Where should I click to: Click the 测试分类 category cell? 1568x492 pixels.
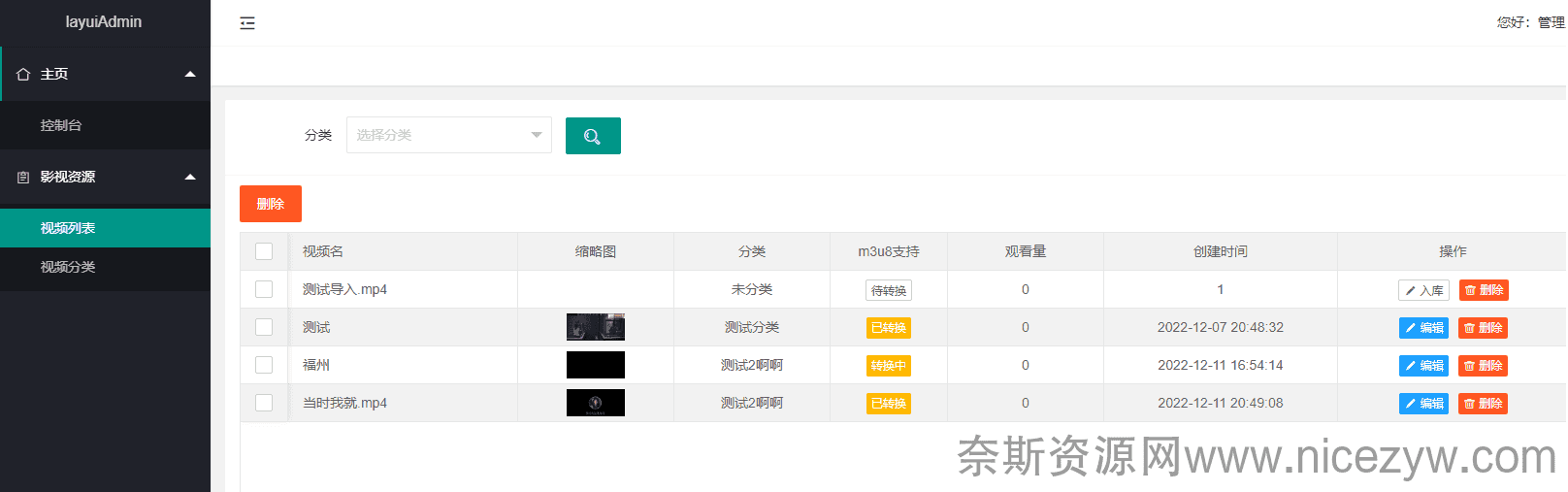[x=752, y=327]
